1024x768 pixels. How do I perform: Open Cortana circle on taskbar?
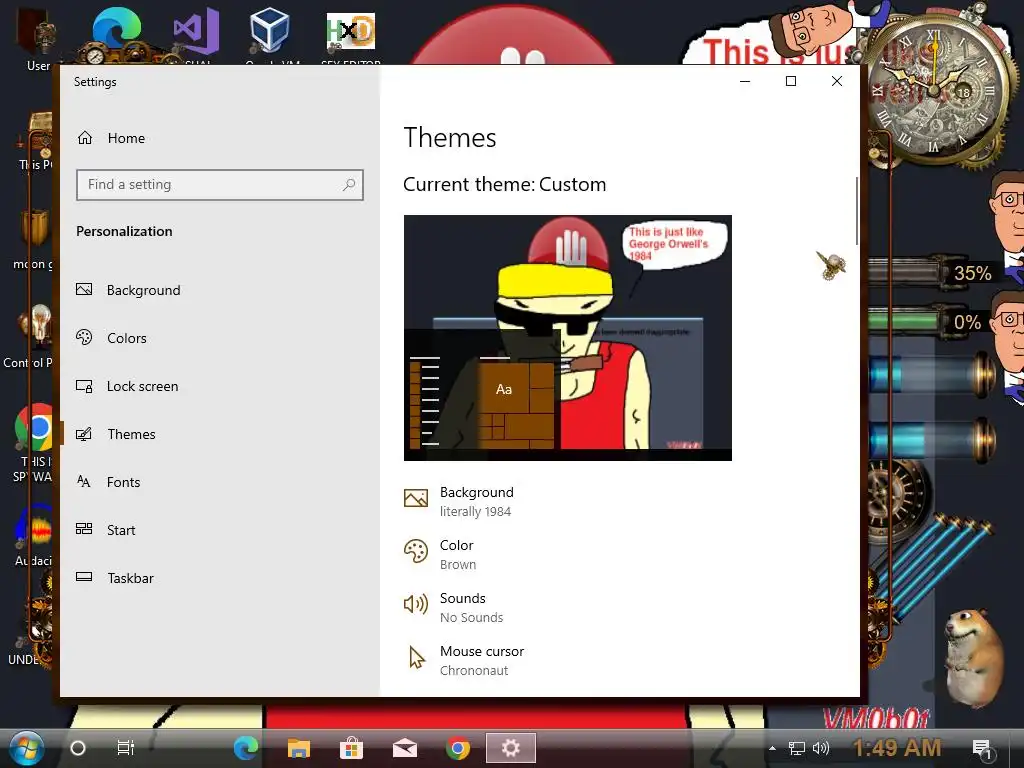pos(78,748)
